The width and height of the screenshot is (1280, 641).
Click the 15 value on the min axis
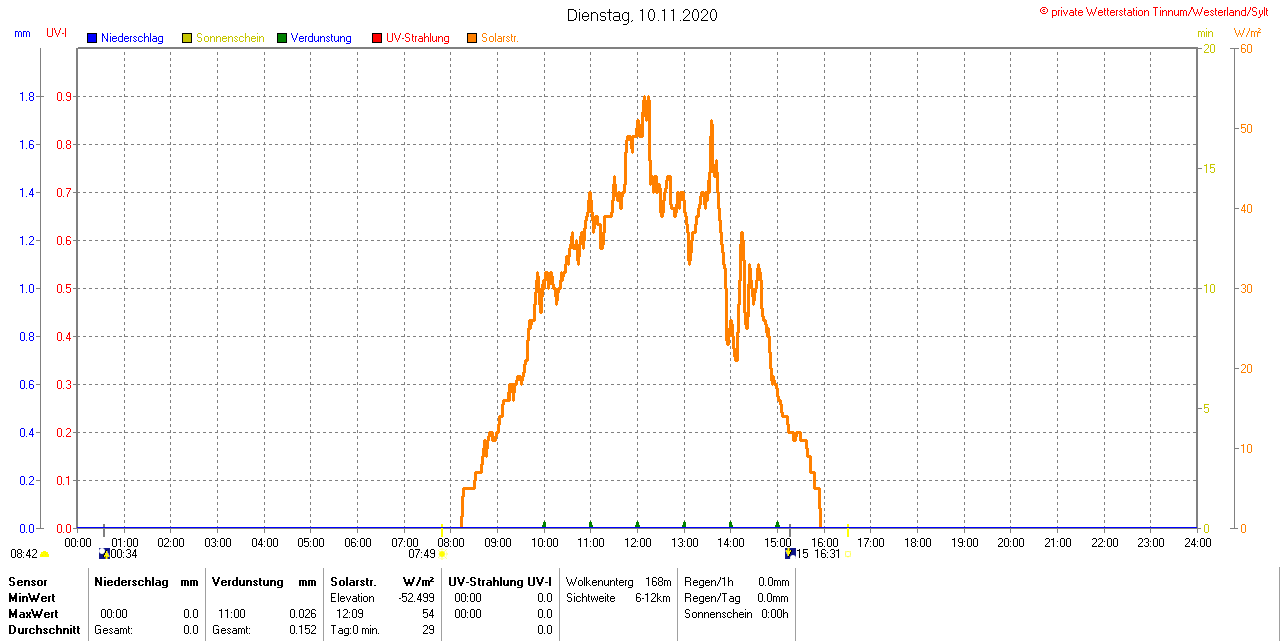coord(1209,169)
